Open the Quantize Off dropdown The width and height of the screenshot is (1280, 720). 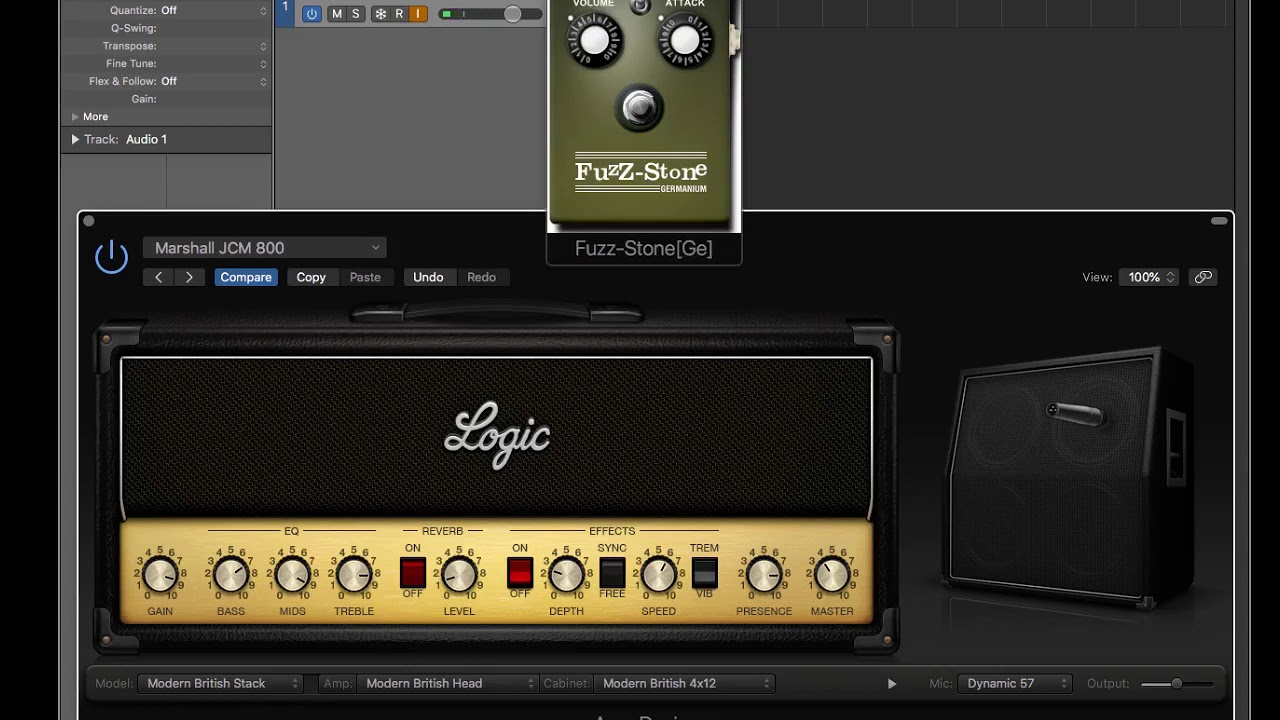pos(214,10)
